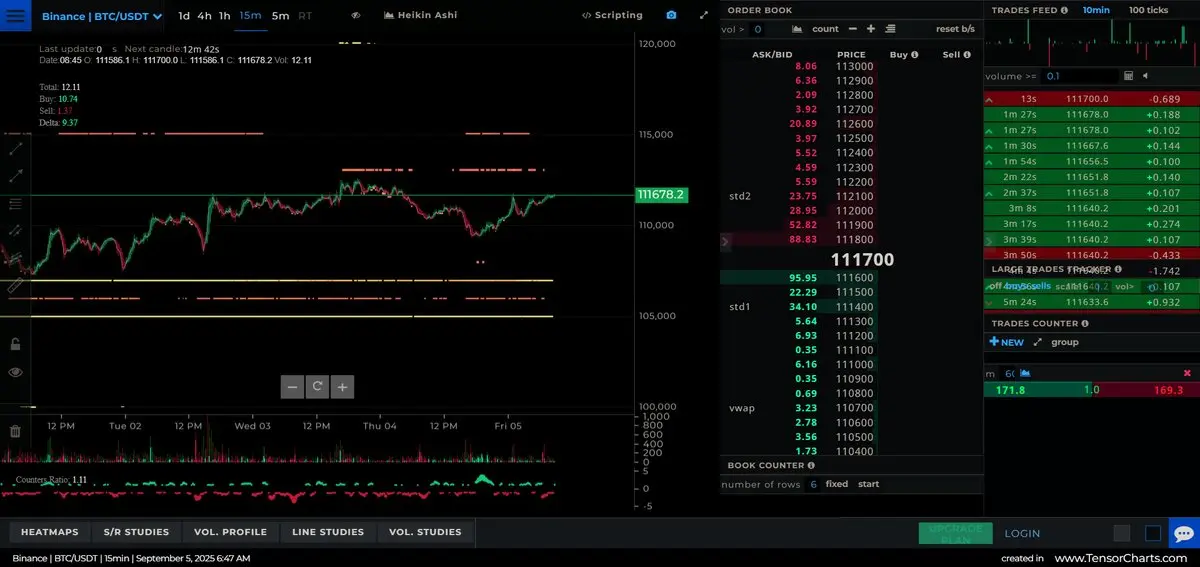
Task: Select the RT real-time timeframe
Action: click(305, 16)
